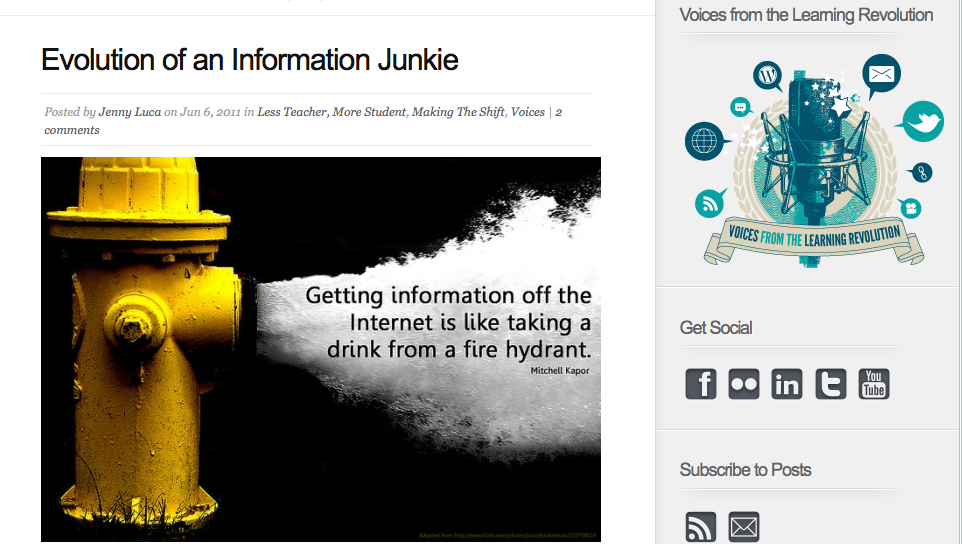Click the yellow fire hydrant post image

pos(320,349)
